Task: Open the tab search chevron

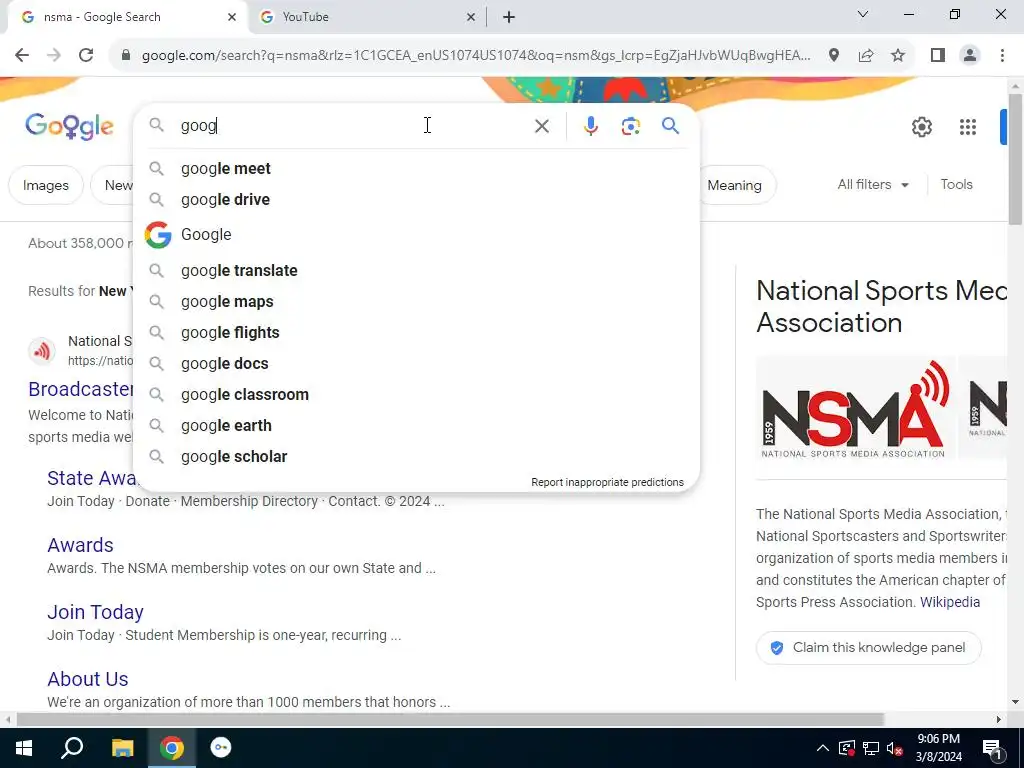Action: (863, 14)
